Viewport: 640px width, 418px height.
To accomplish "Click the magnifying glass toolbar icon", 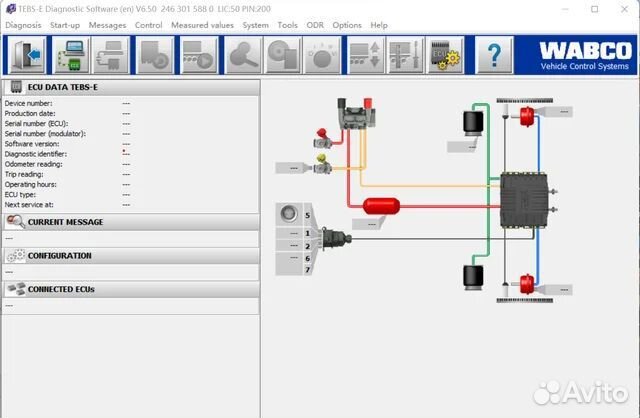I will tap(240, 56).
